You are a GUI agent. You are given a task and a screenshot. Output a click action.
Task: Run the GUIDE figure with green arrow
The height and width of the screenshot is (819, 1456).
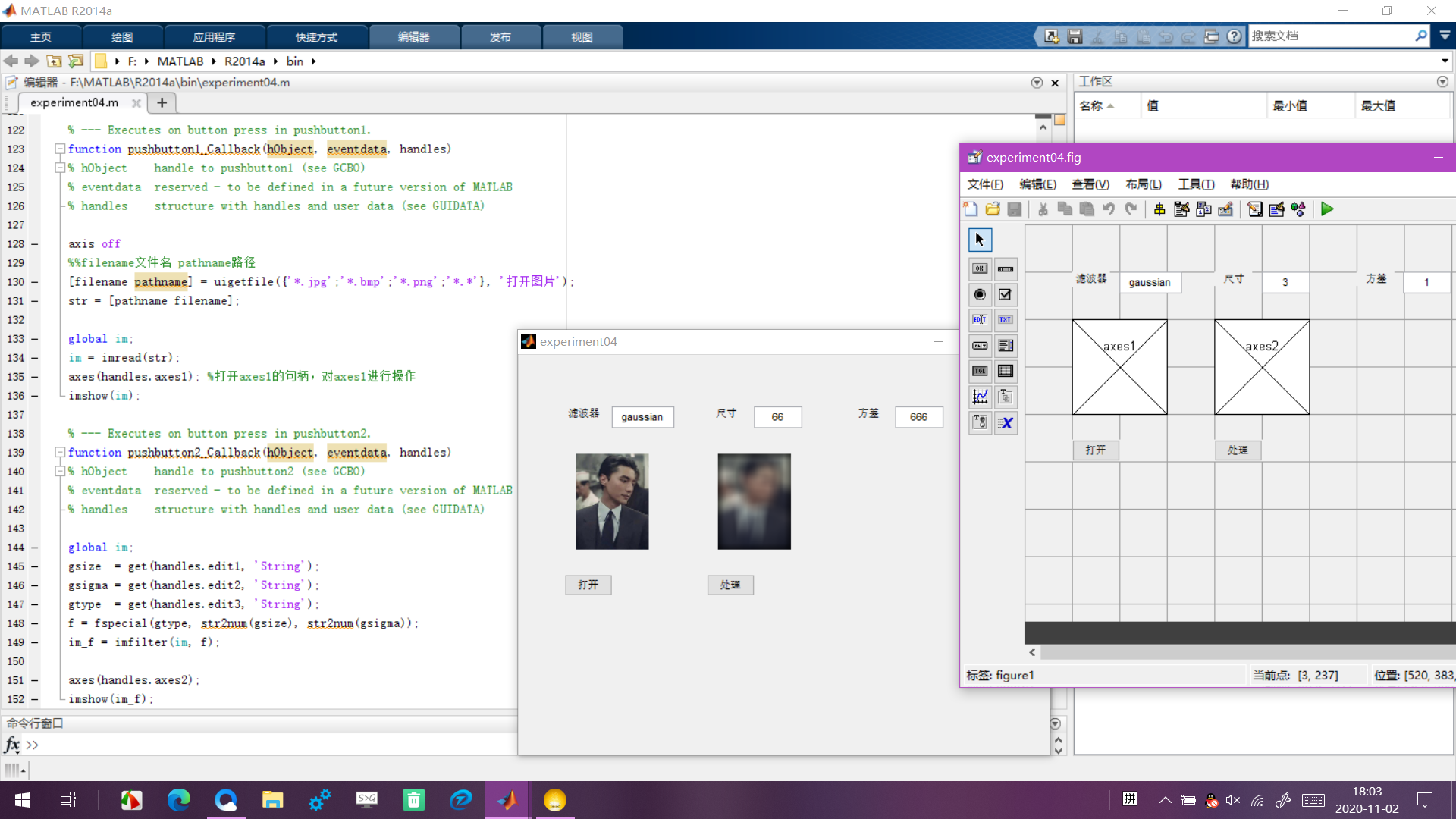tap(1327, 209)
